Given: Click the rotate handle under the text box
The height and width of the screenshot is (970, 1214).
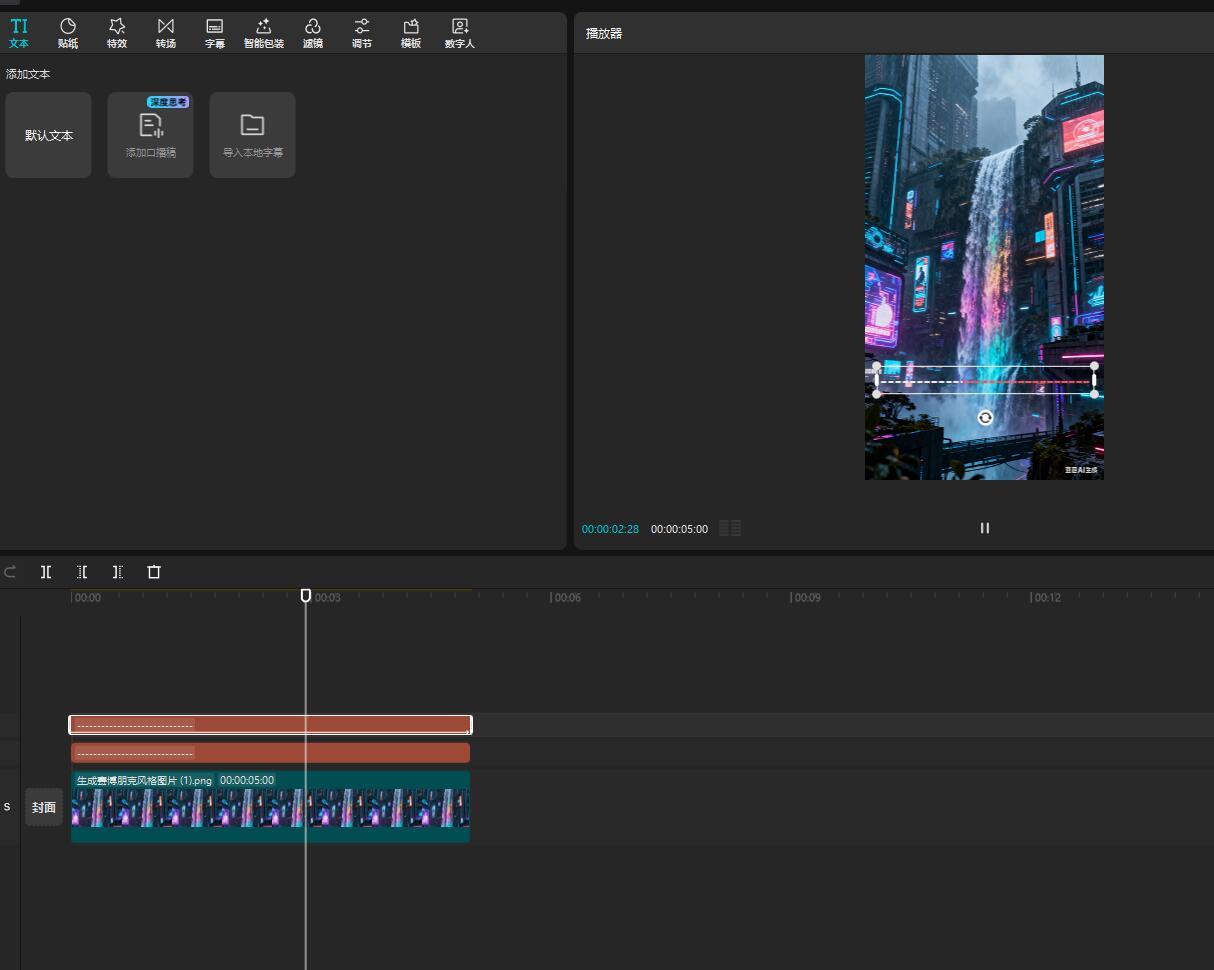Looking at the screenshot, I should [x=985, y=418].
